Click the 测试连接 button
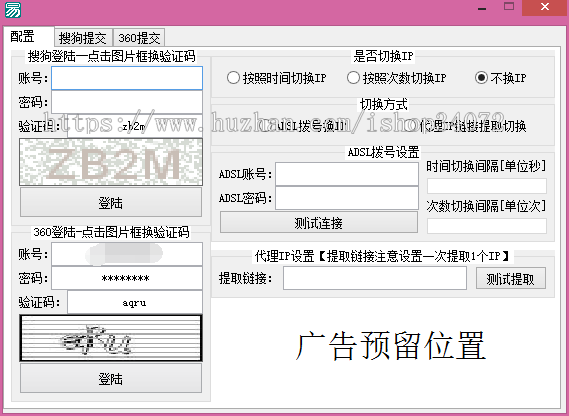The width and height of the screenshot is (569, 416). 319,222
